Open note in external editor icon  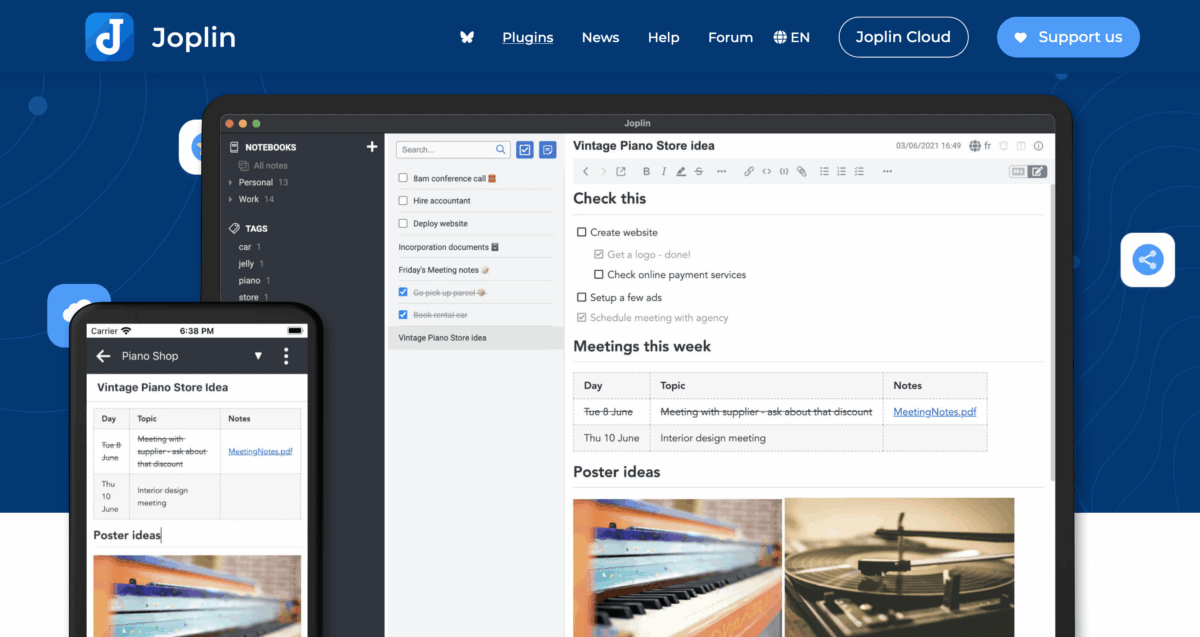click(620, 171)
